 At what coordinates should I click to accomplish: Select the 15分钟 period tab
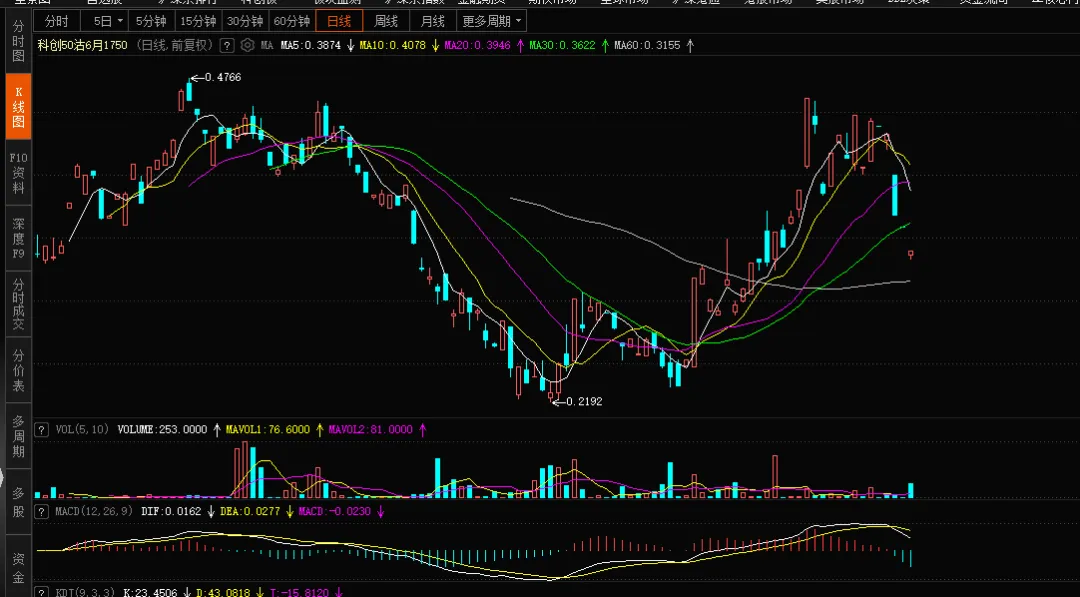click(x=198, y=21)
